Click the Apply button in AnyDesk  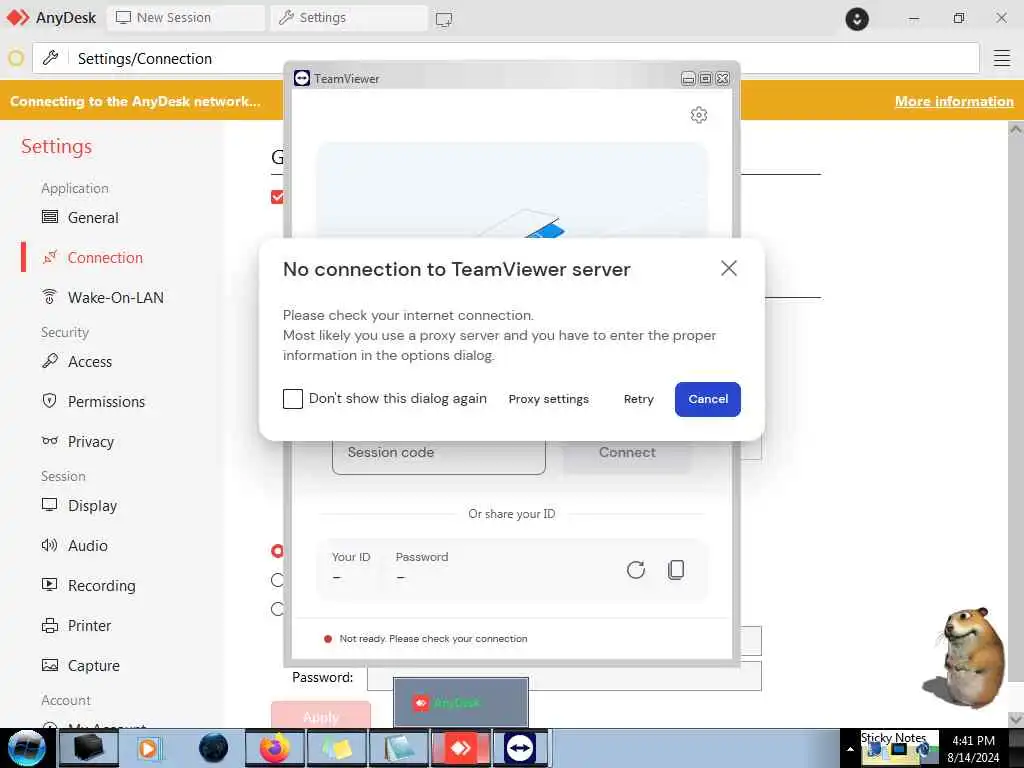(321, 715)
